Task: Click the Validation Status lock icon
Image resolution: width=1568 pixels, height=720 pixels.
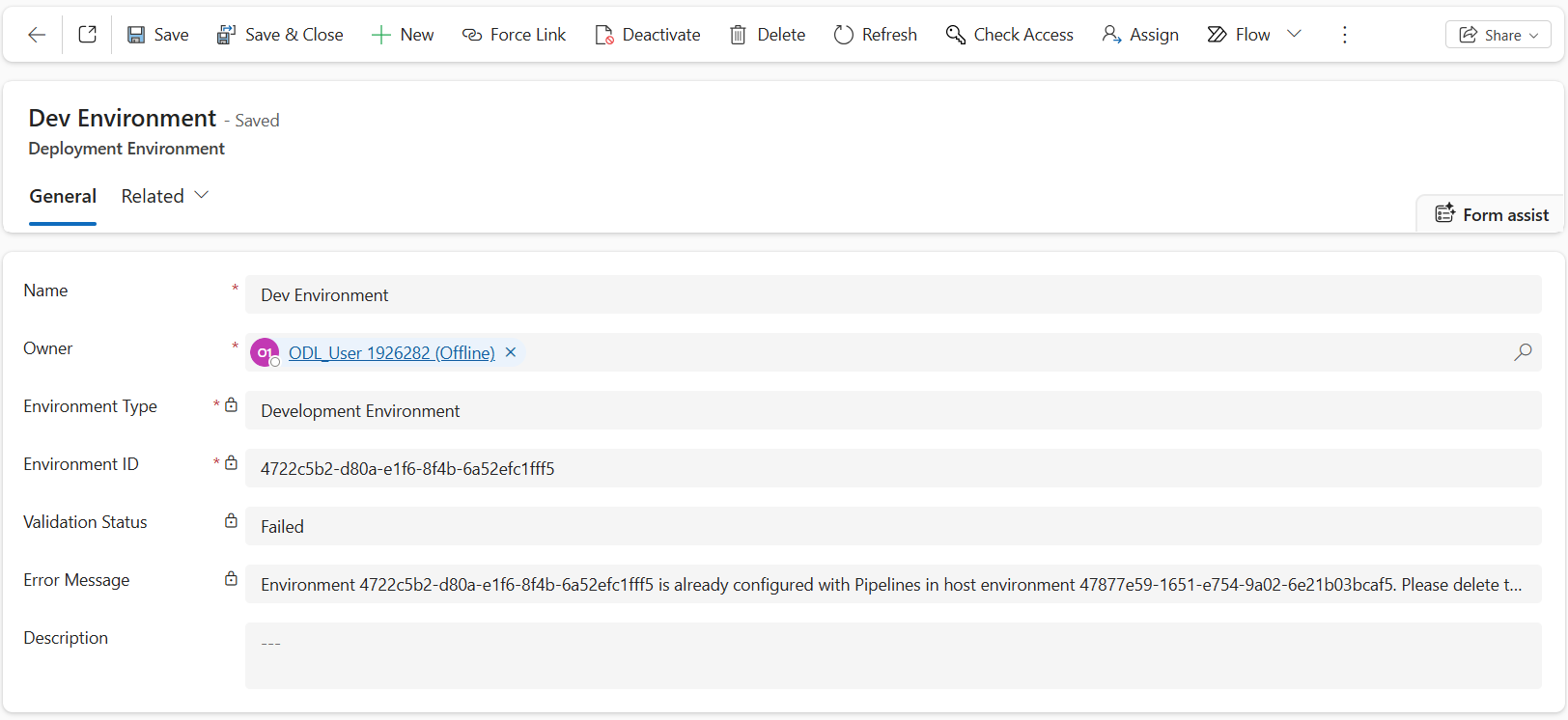Action: (x=231, y=521)
